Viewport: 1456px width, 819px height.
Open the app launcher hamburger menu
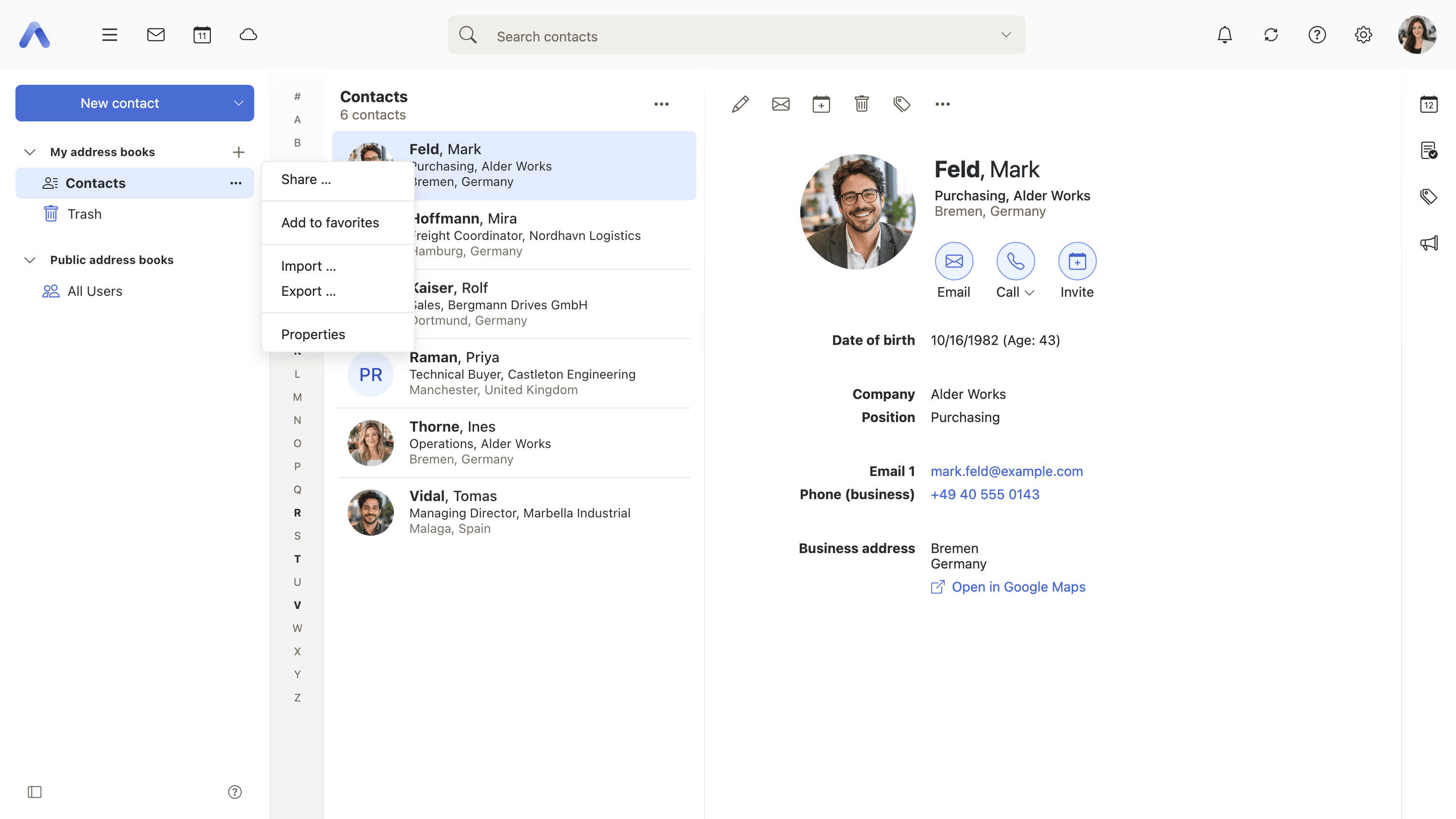[x=109, y=35]
